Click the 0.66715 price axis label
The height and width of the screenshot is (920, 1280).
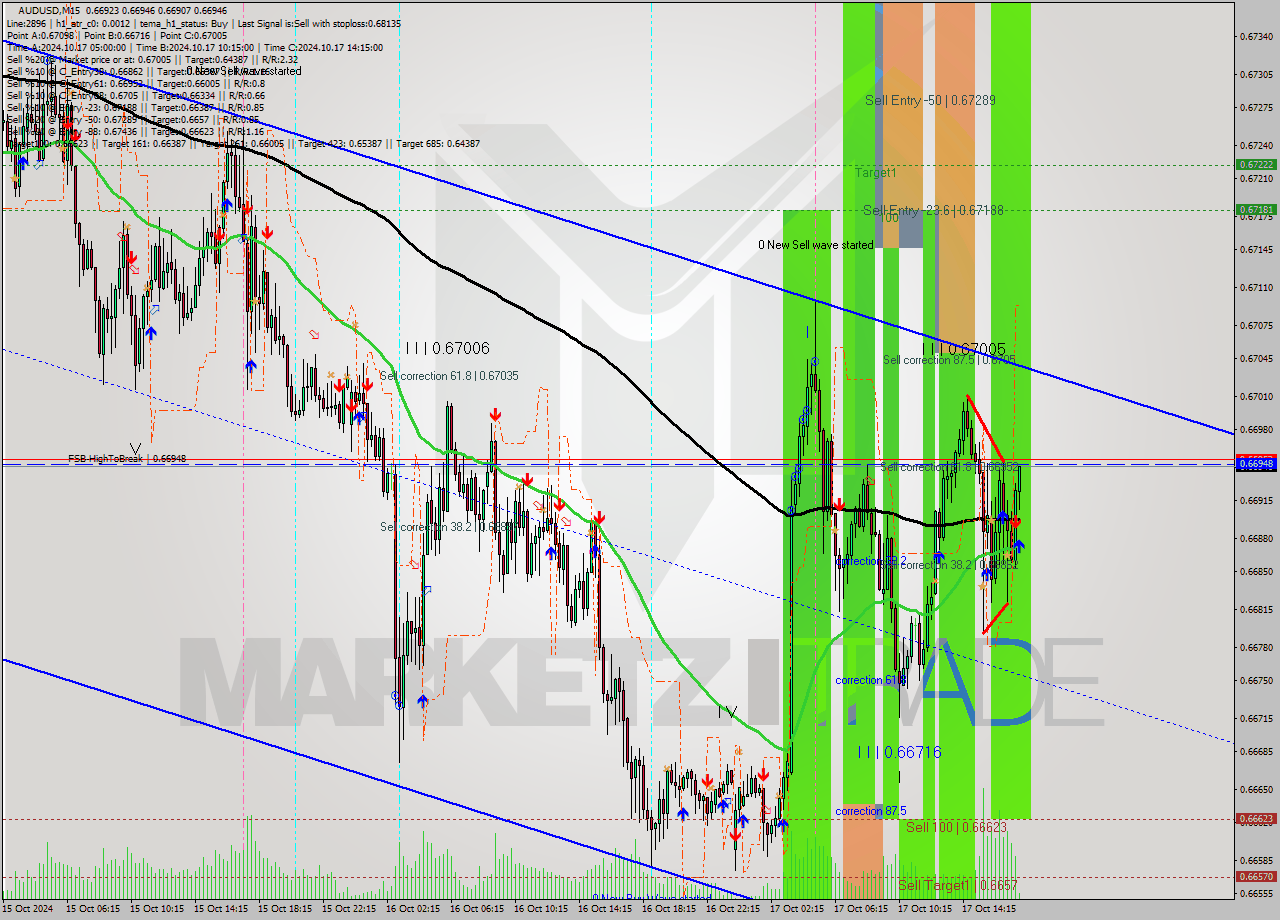[x=1256, y=718]
